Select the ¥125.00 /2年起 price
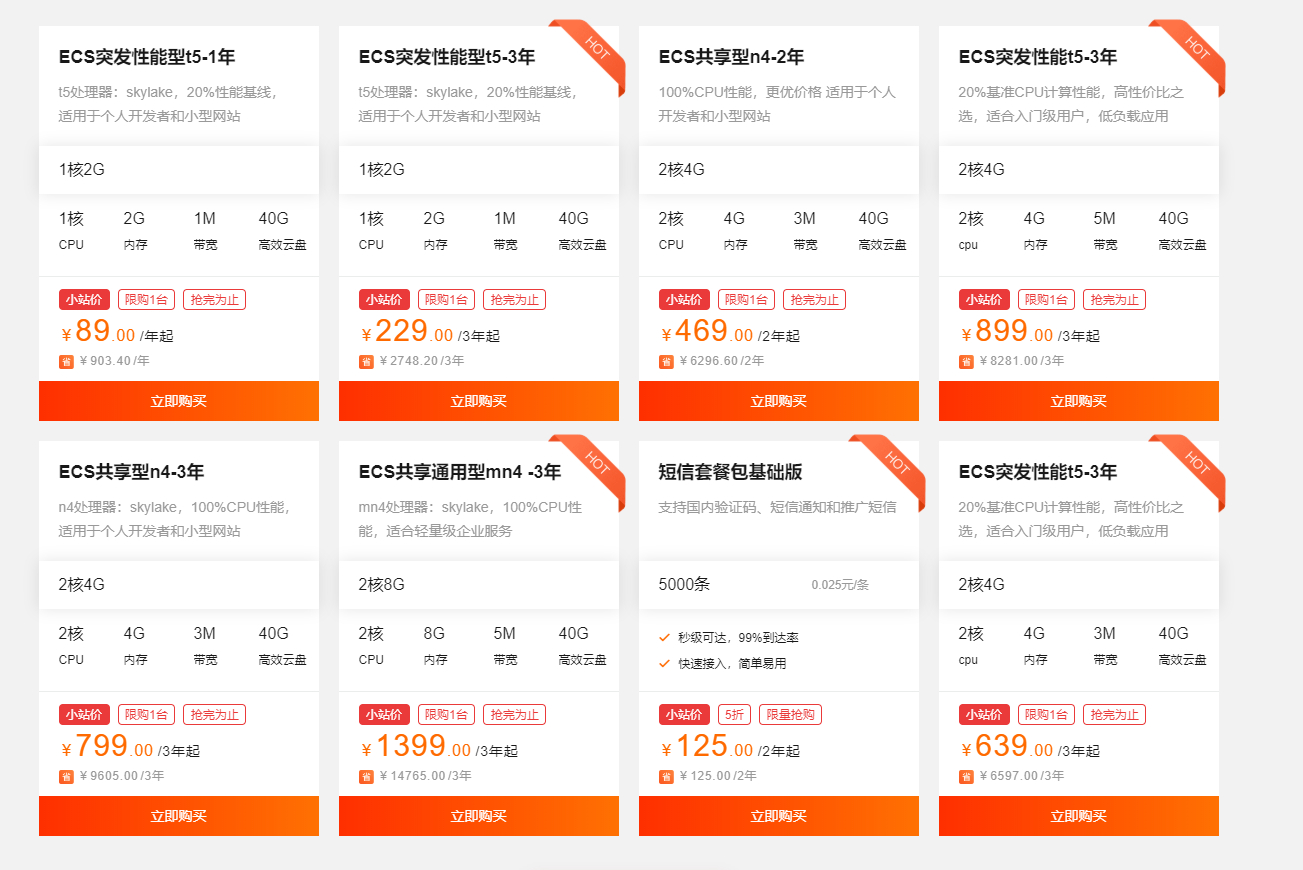1303x870 pixels. coord(730,747)
